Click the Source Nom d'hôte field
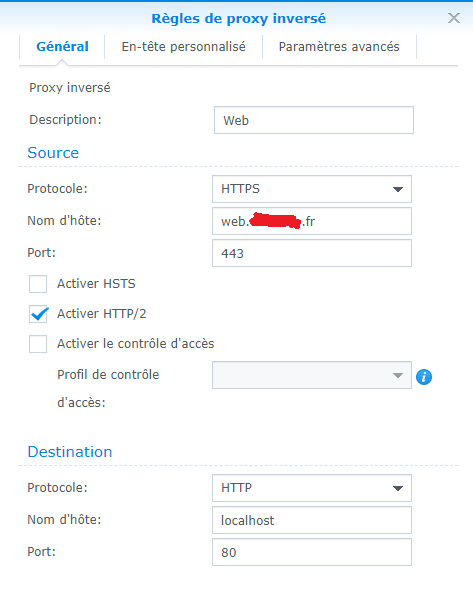473x593 pixels. coord(312,221)
